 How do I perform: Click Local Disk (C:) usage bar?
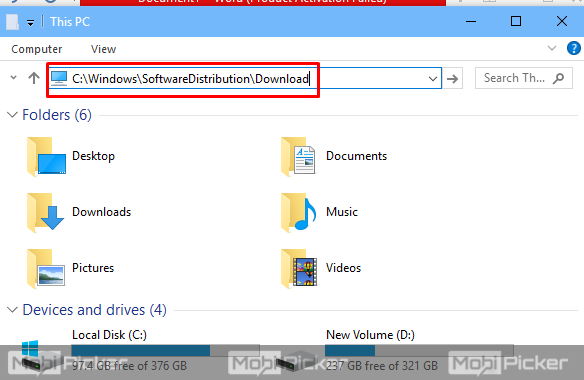(165, 351)
